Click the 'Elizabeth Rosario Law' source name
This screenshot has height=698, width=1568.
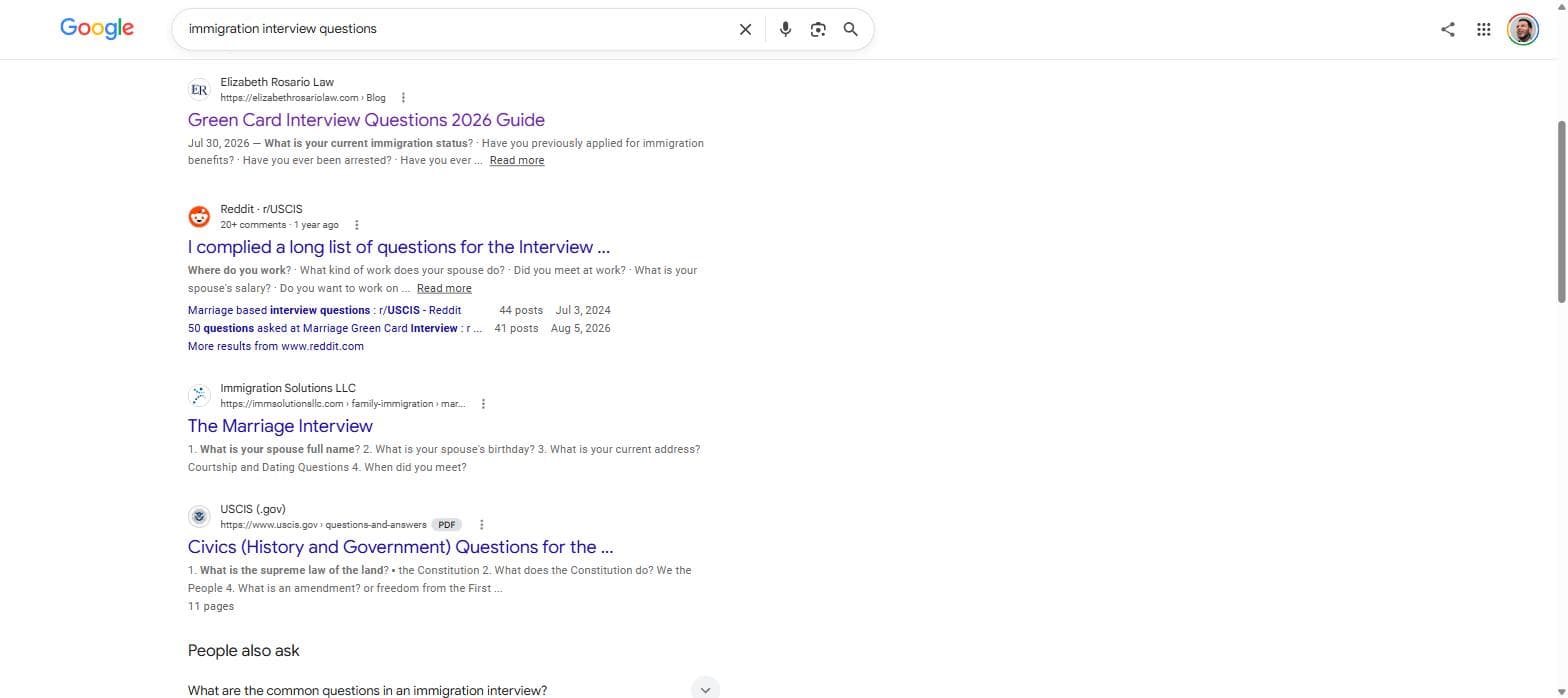tap(277, 82)
